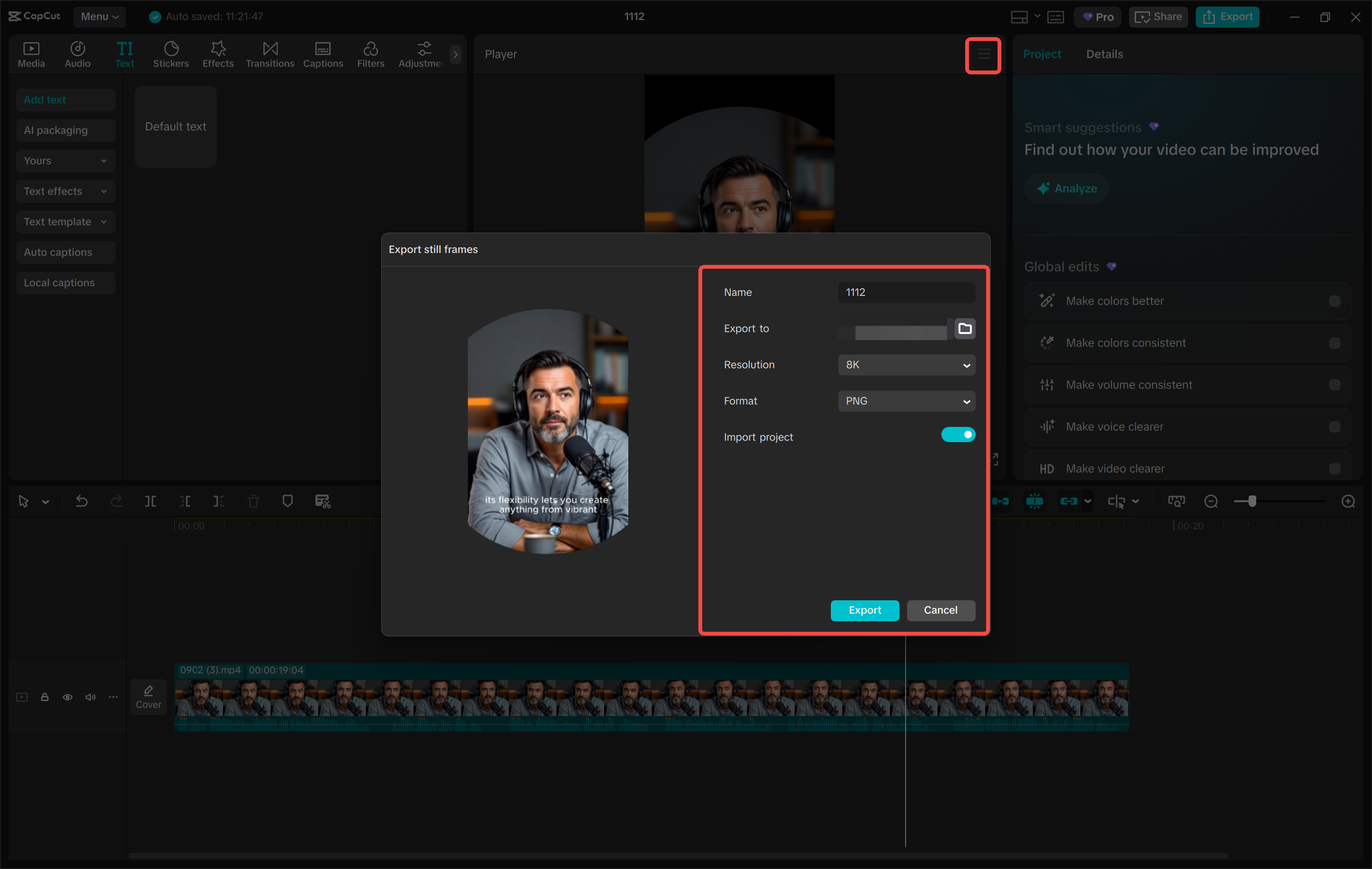Click the timeline zoom slider handle
This screenshot has height=869, width=1372.
[x=1252, y=502]
